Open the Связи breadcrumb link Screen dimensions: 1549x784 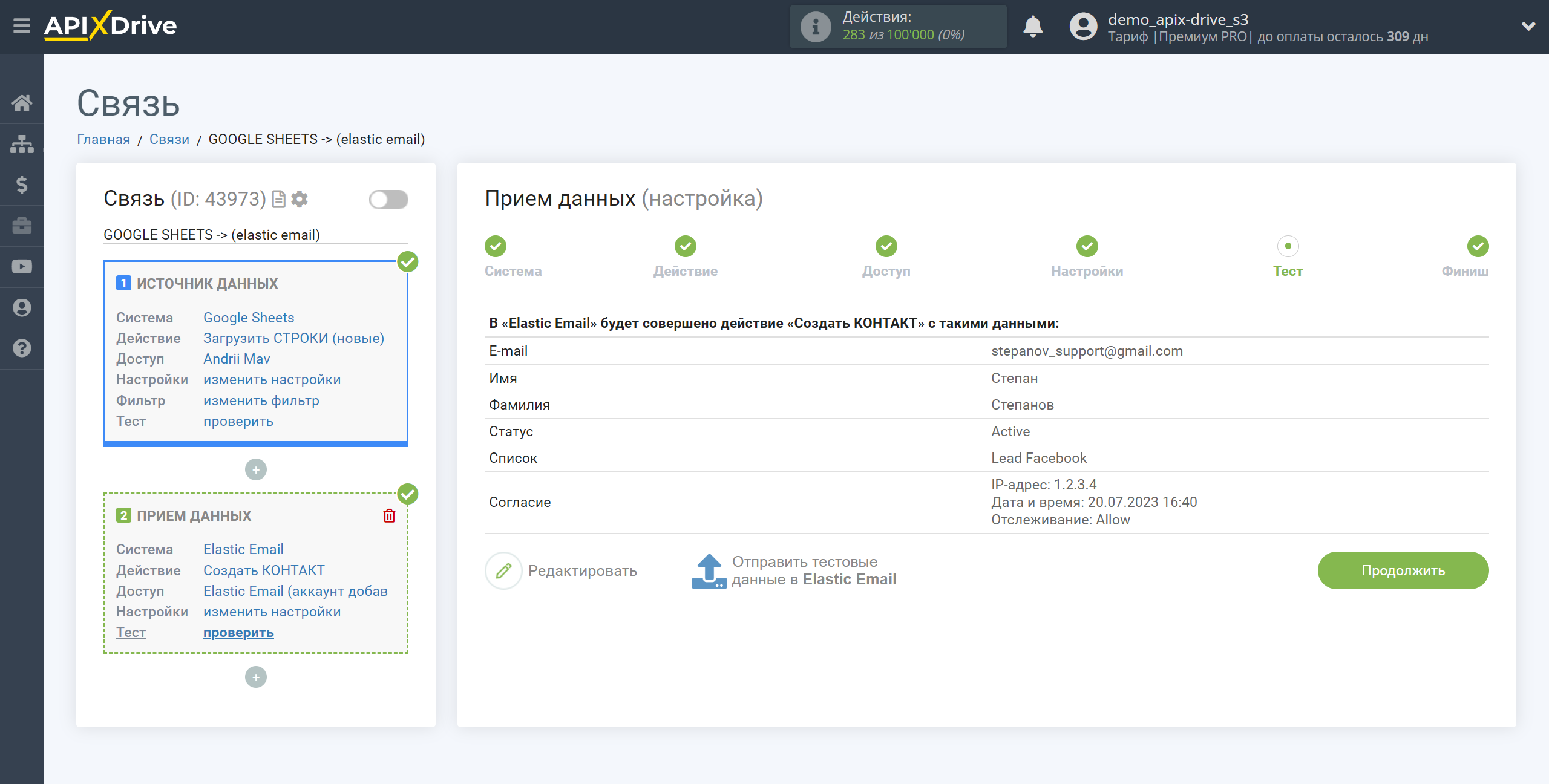(x=169, y=139)
